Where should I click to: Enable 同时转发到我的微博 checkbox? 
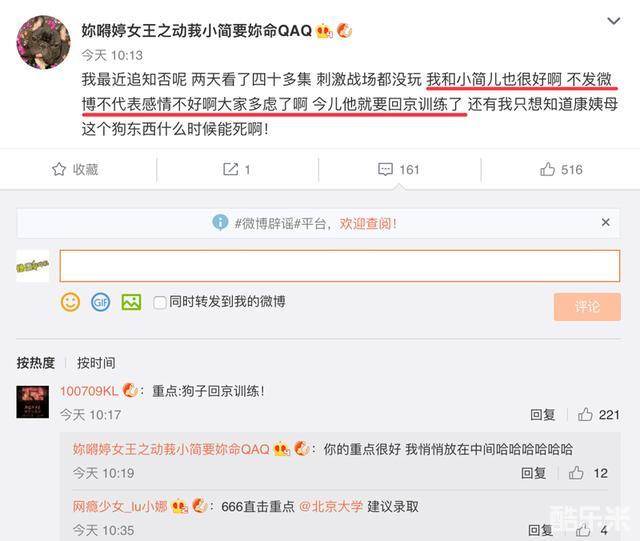pyautogui.click(x=159, y=303)
